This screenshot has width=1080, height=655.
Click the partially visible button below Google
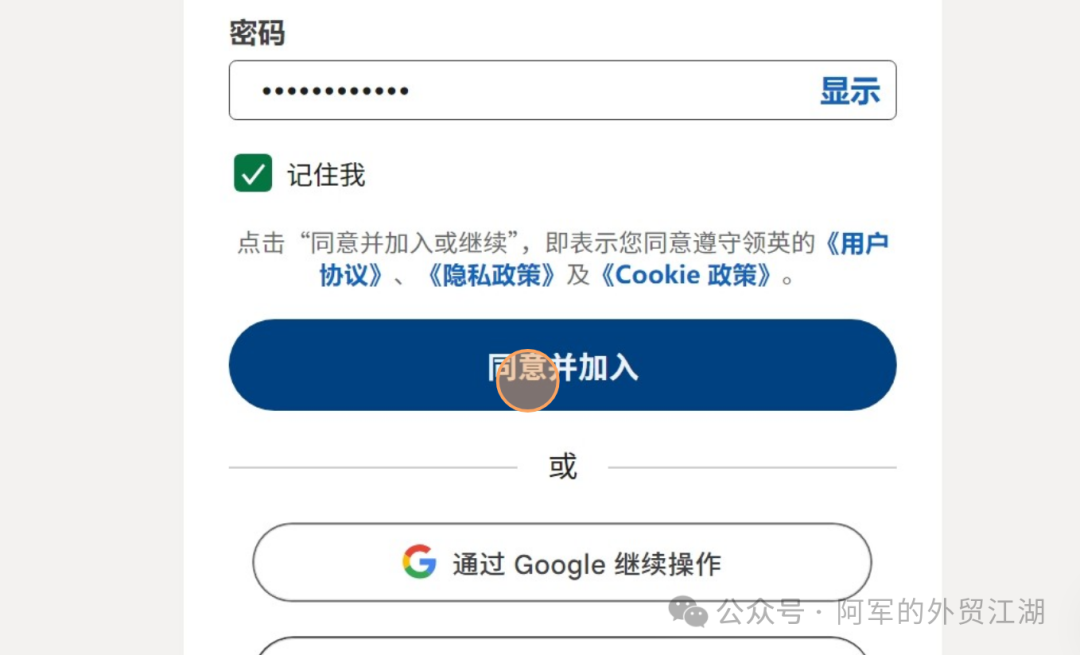[562, 646]
